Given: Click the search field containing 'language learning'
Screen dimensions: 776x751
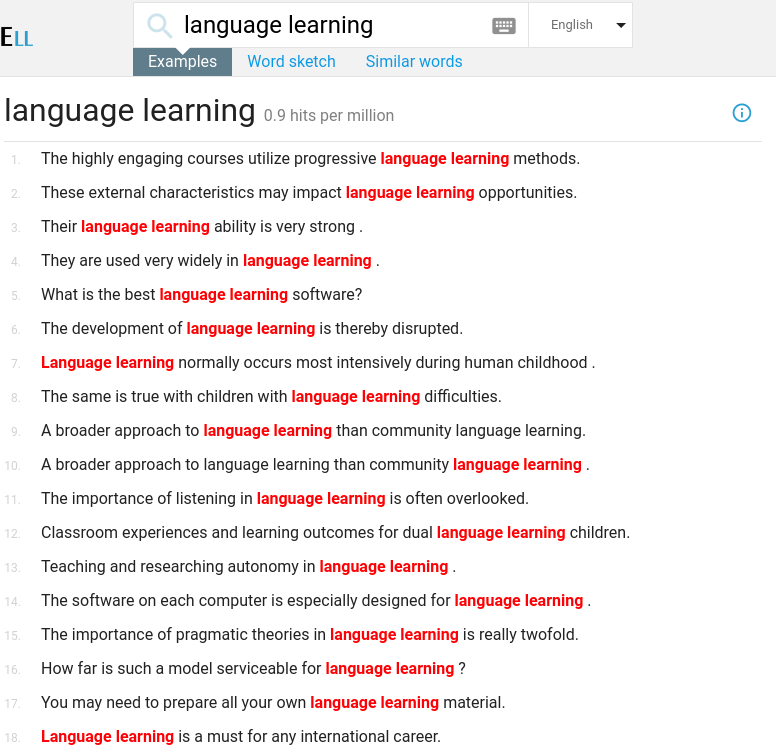Looking at the screenshot, I should pyautogui.click(x=330, y=25).
